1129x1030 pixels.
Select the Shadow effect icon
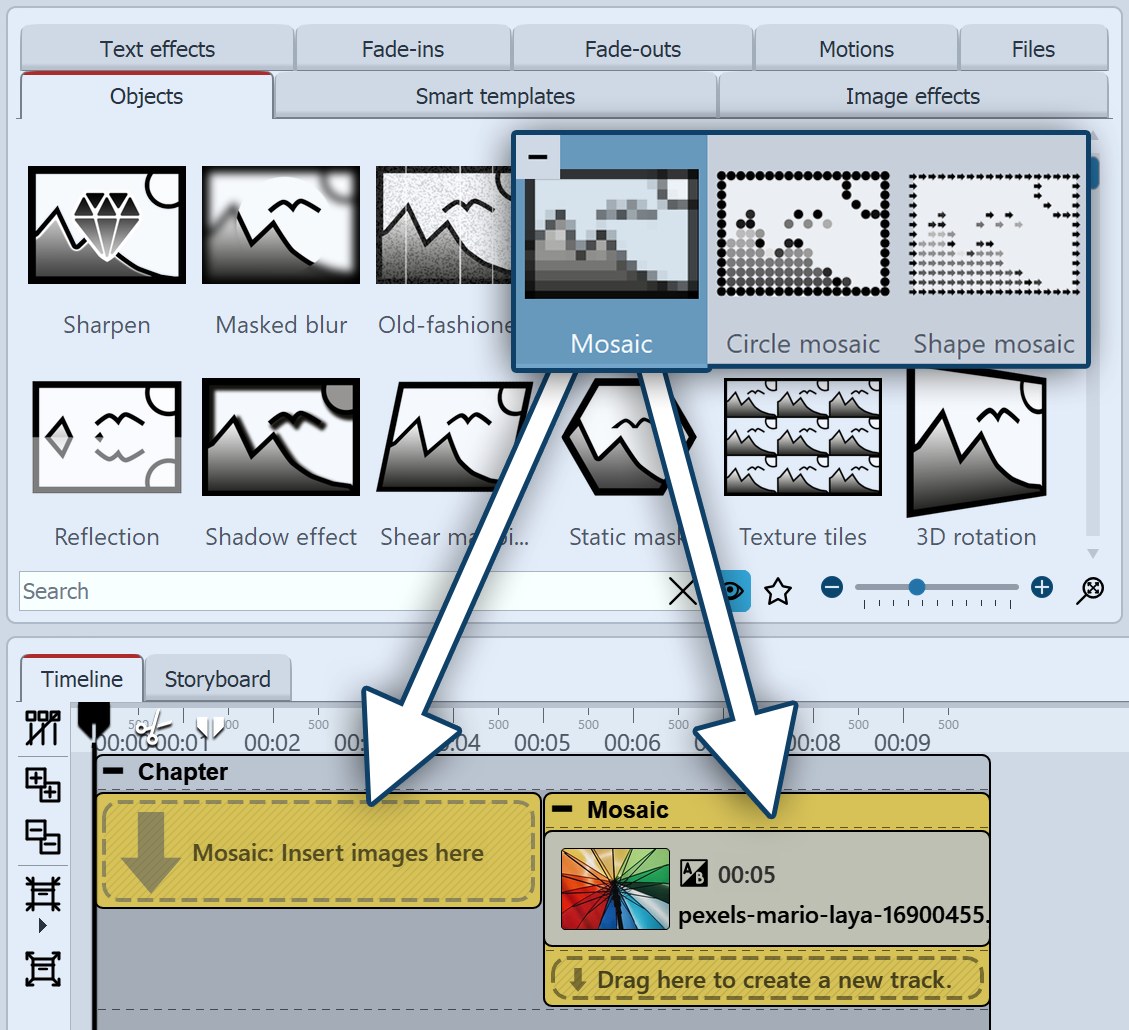pos(281,437)
